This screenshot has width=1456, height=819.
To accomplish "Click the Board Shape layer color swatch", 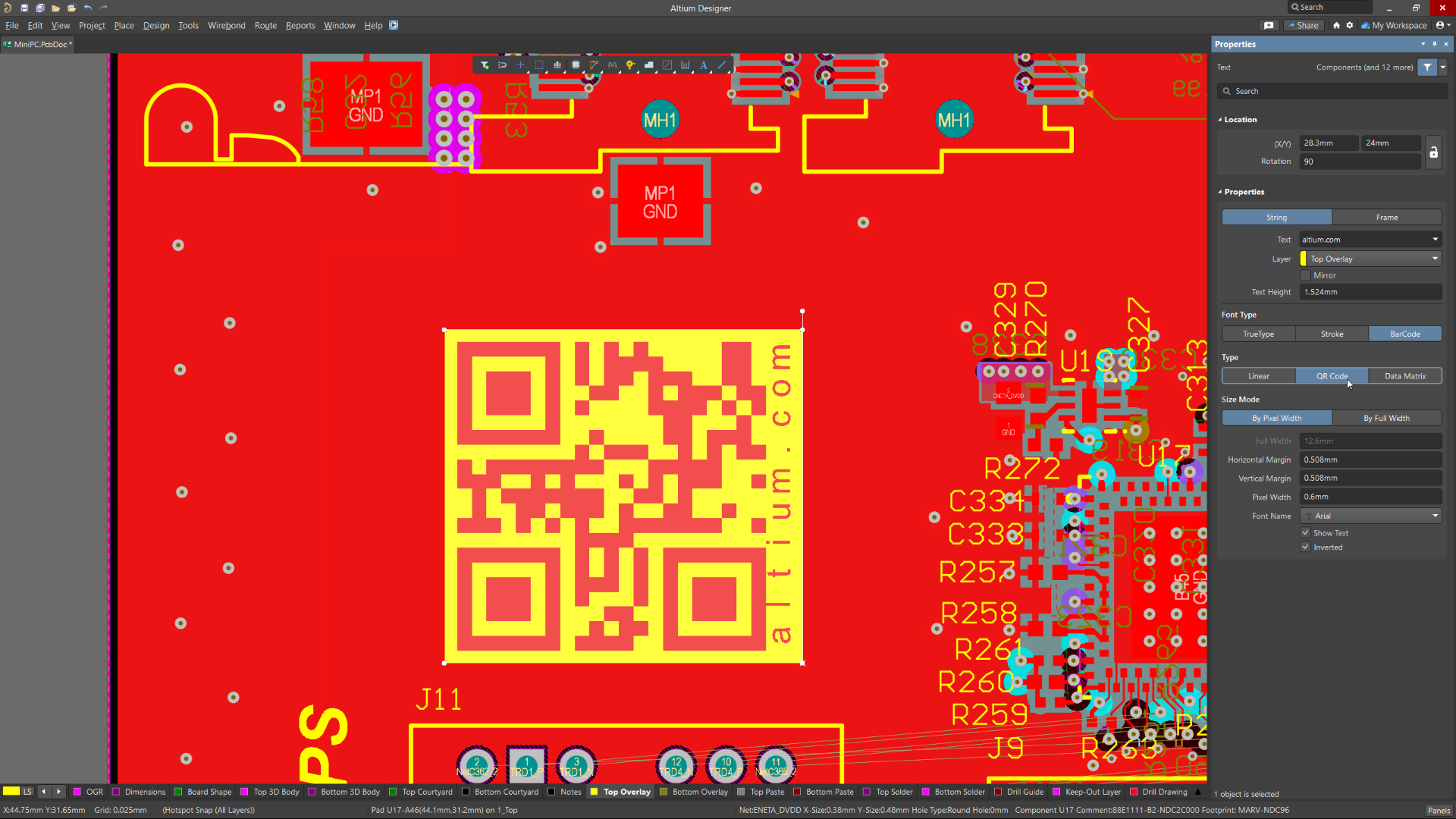I will point(178,792).
